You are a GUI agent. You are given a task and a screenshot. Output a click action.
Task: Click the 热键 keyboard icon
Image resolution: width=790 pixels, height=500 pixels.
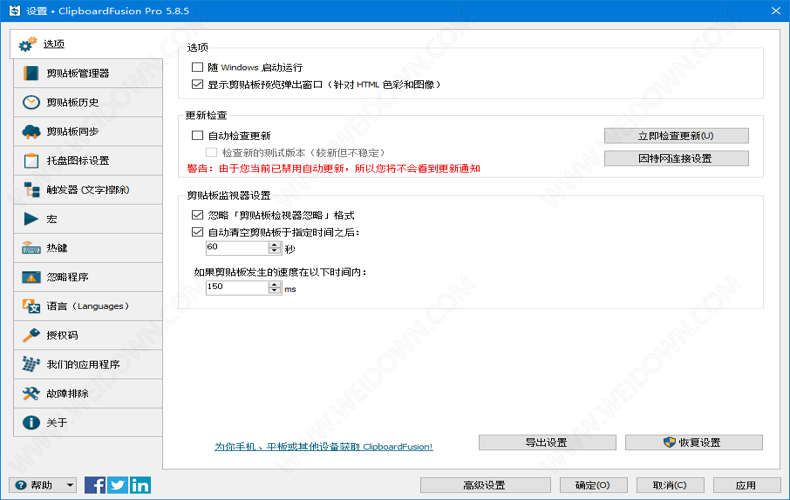tap(31, 248)
